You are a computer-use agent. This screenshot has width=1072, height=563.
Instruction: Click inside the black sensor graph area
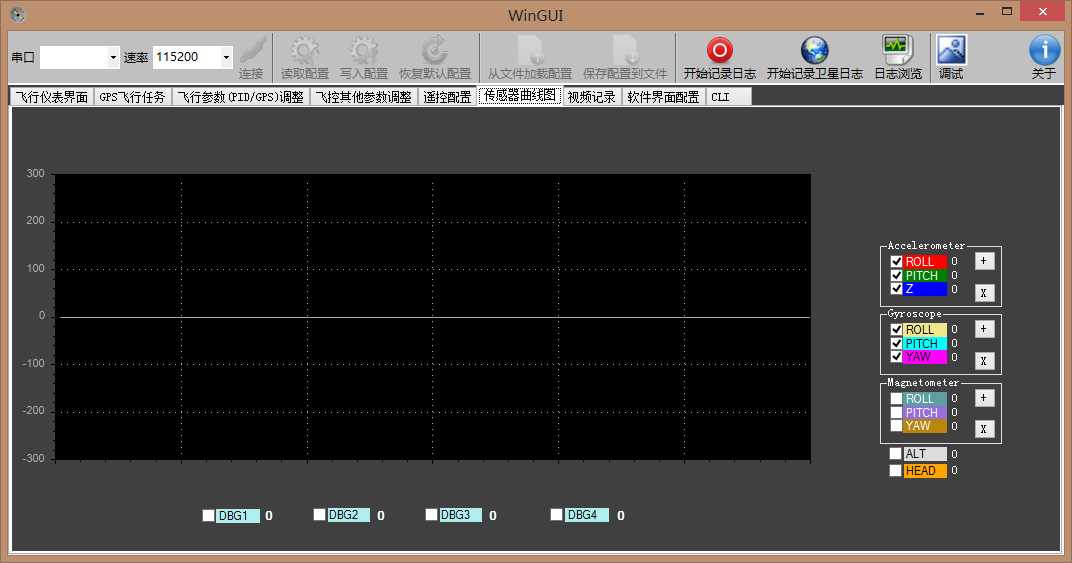(432, 316)
